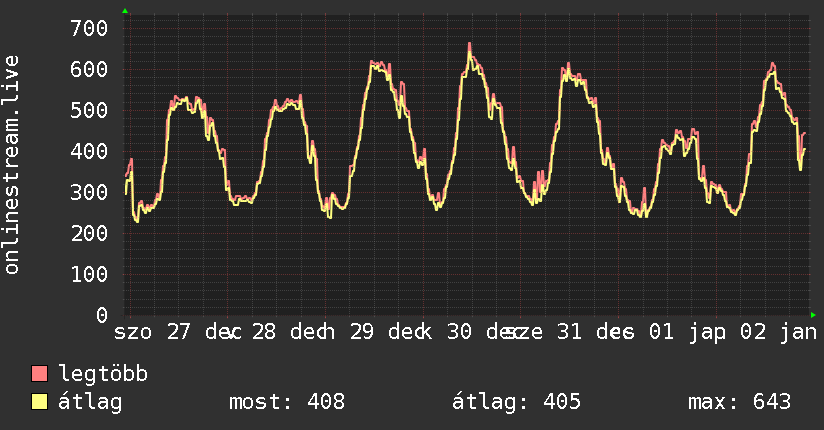Click the 'most: 408' current value

(287, 402)
